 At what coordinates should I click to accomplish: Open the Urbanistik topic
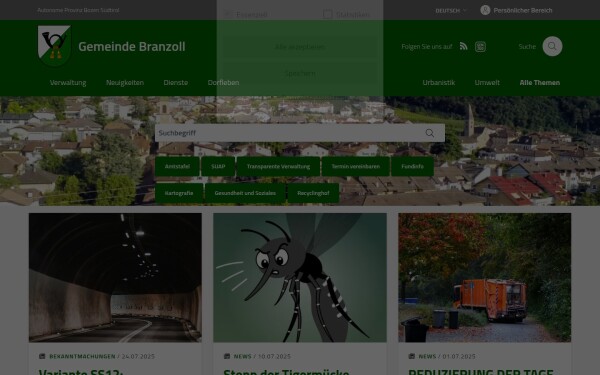click(x=439, y=83)
